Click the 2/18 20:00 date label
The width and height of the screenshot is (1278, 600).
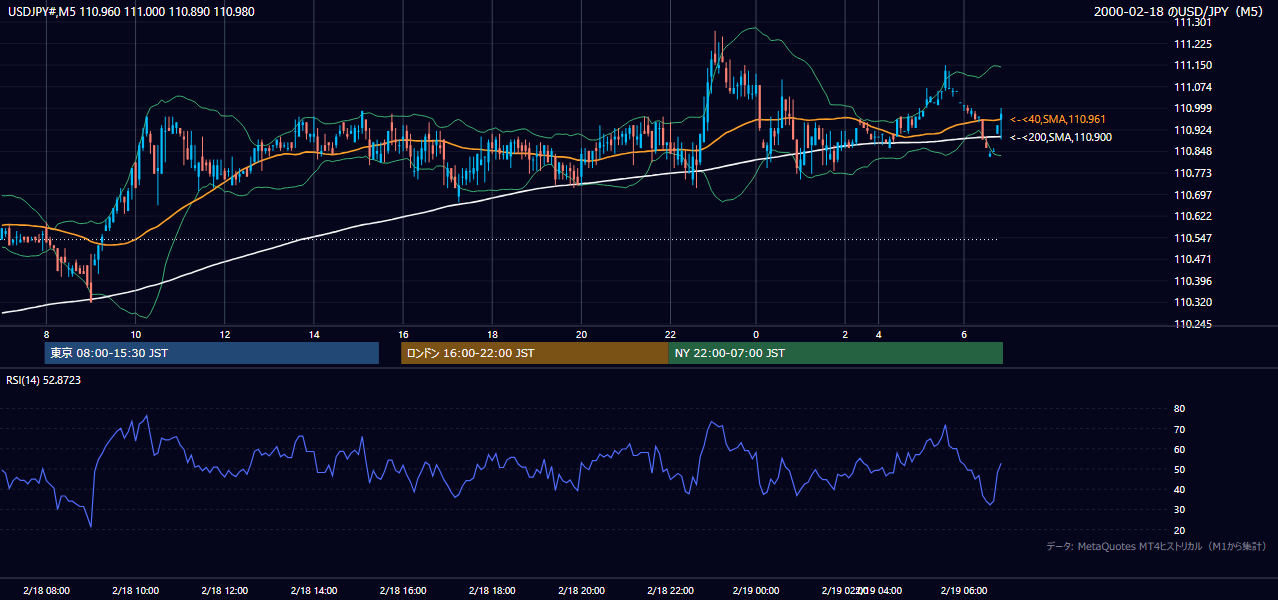[x=581, y=591]
